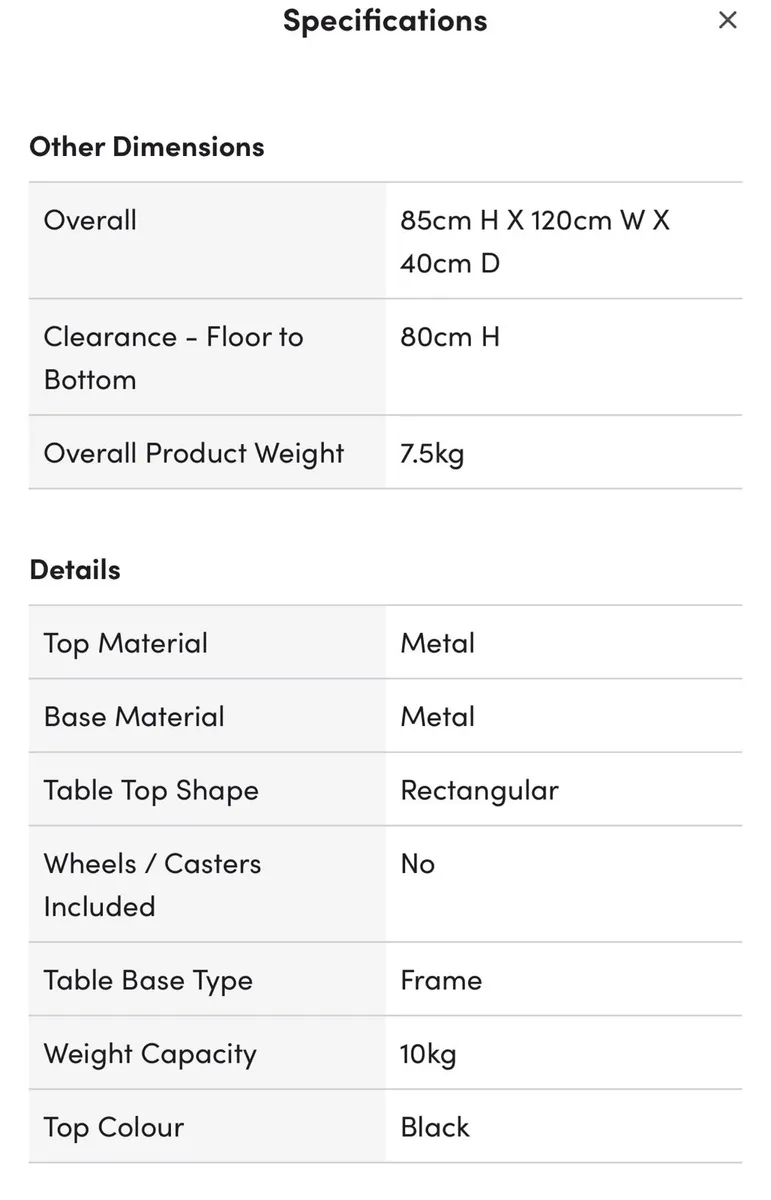Click the Other Dimensions section heading
This screenshot has height=1200, width=771.
click(x=147, y=146)
